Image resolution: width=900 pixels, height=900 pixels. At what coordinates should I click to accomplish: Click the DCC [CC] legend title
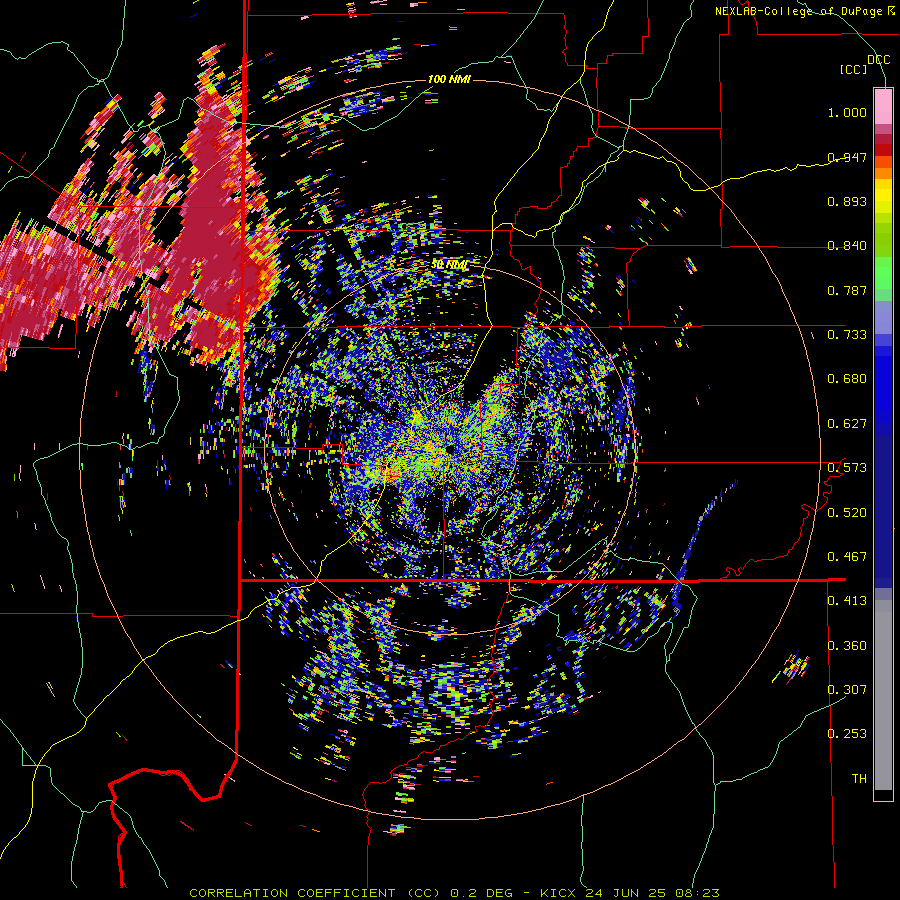coord(864,64)
